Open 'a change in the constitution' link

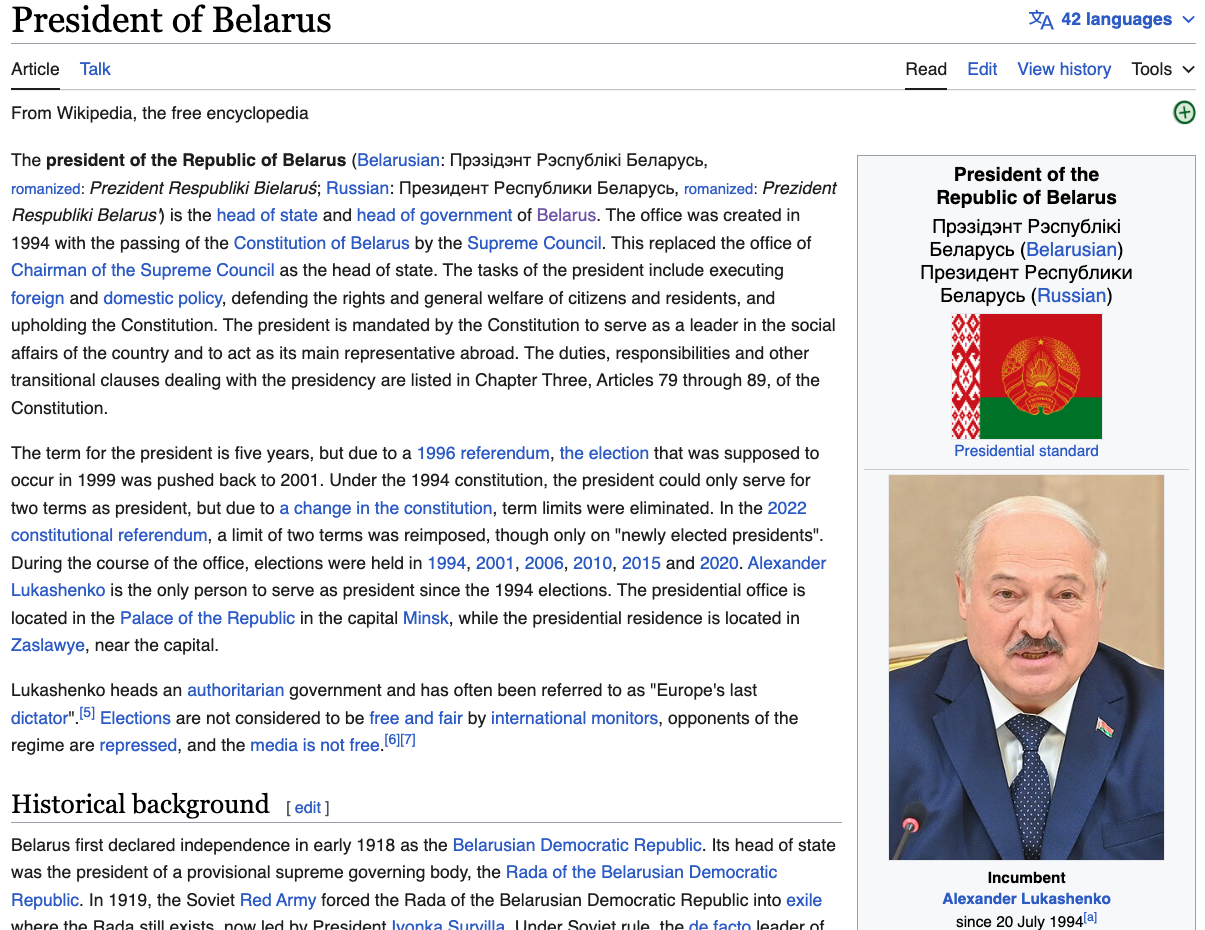(386, 508)
